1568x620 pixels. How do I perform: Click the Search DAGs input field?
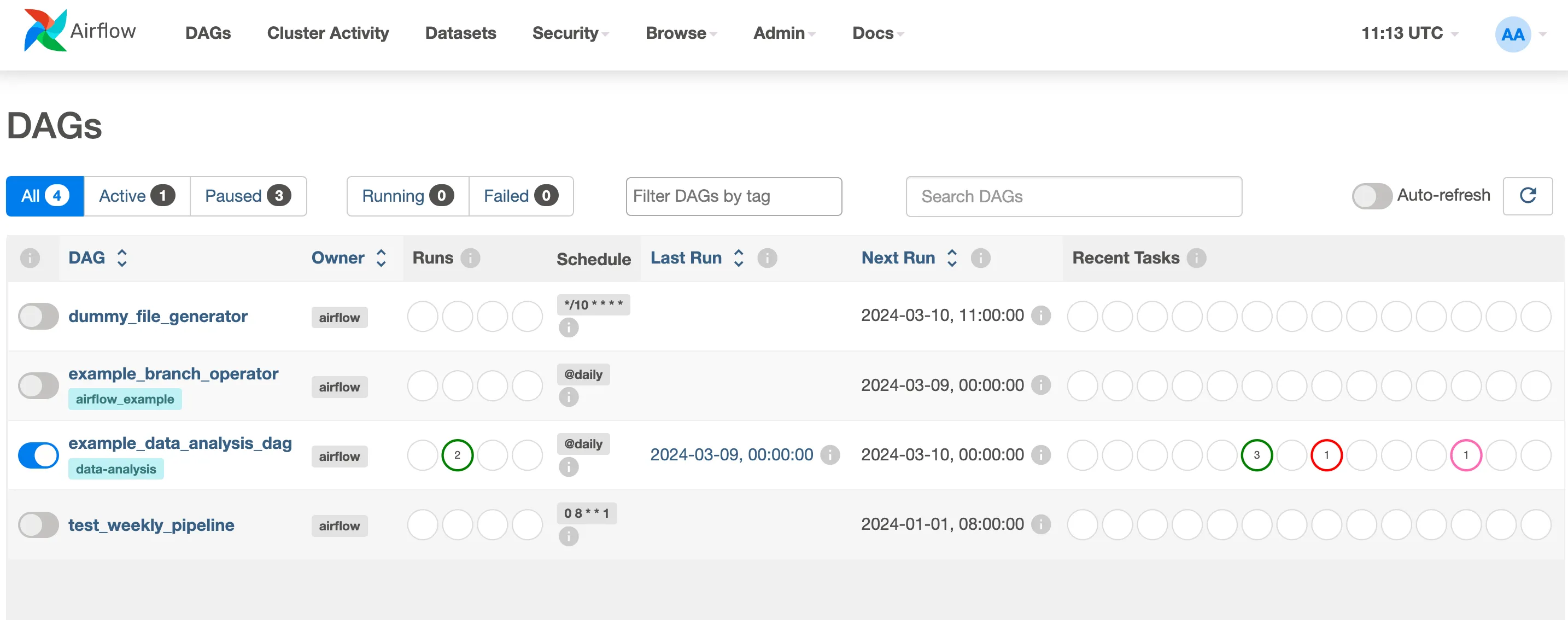click(1073, 196)
